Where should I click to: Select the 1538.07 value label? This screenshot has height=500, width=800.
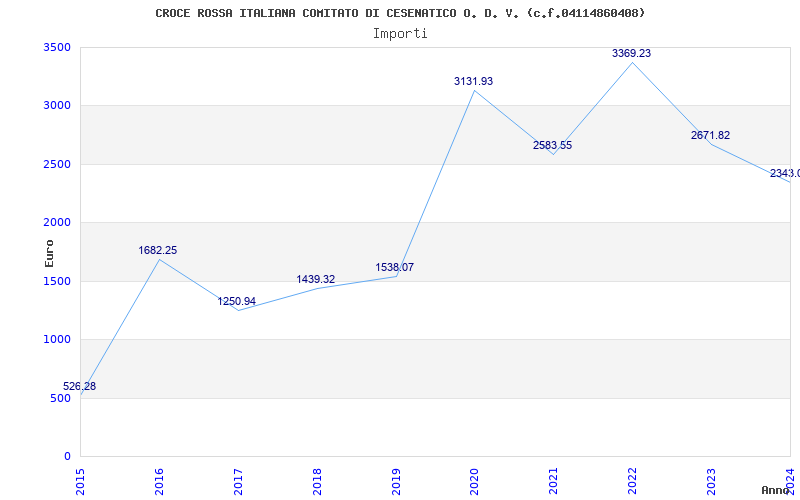click(x=394, y=267)
